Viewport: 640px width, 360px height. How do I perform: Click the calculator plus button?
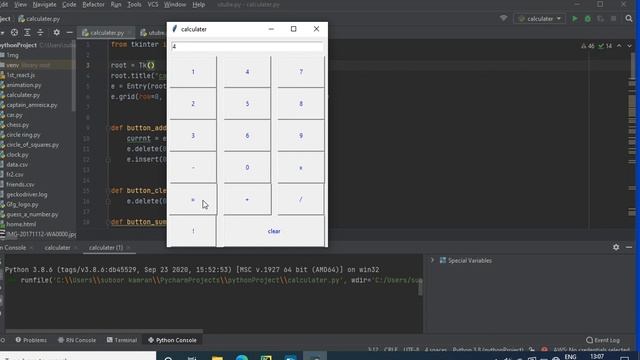247,200
